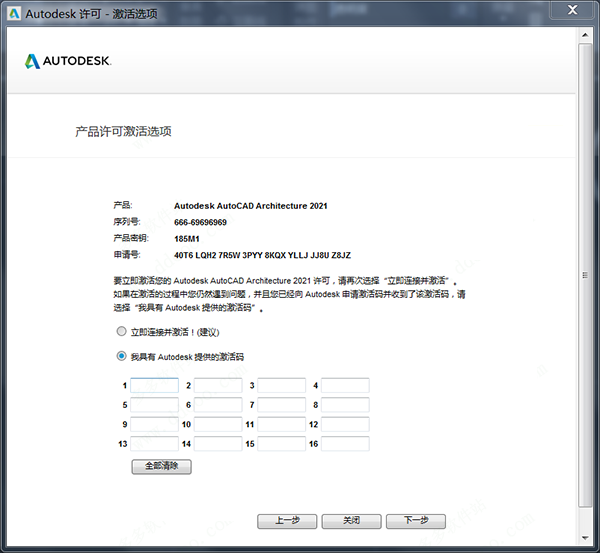
Task: Focus activation code field 8
Action: point(345,405)
